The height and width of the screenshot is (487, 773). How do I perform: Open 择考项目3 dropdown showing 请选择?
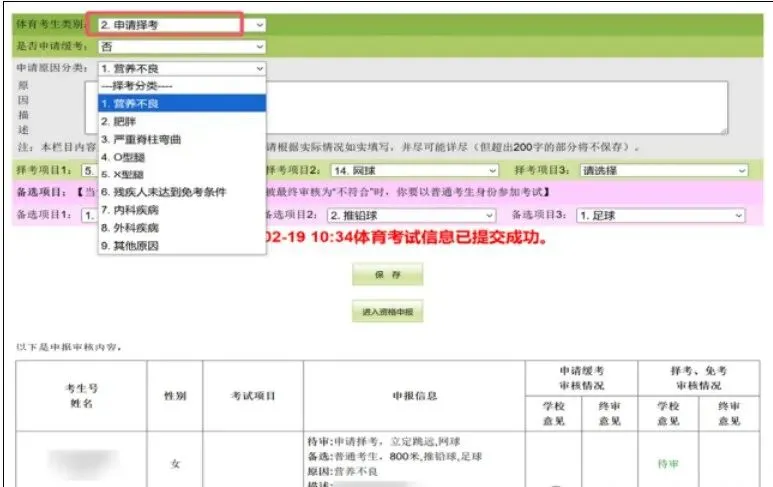click(x=664, y=171)
